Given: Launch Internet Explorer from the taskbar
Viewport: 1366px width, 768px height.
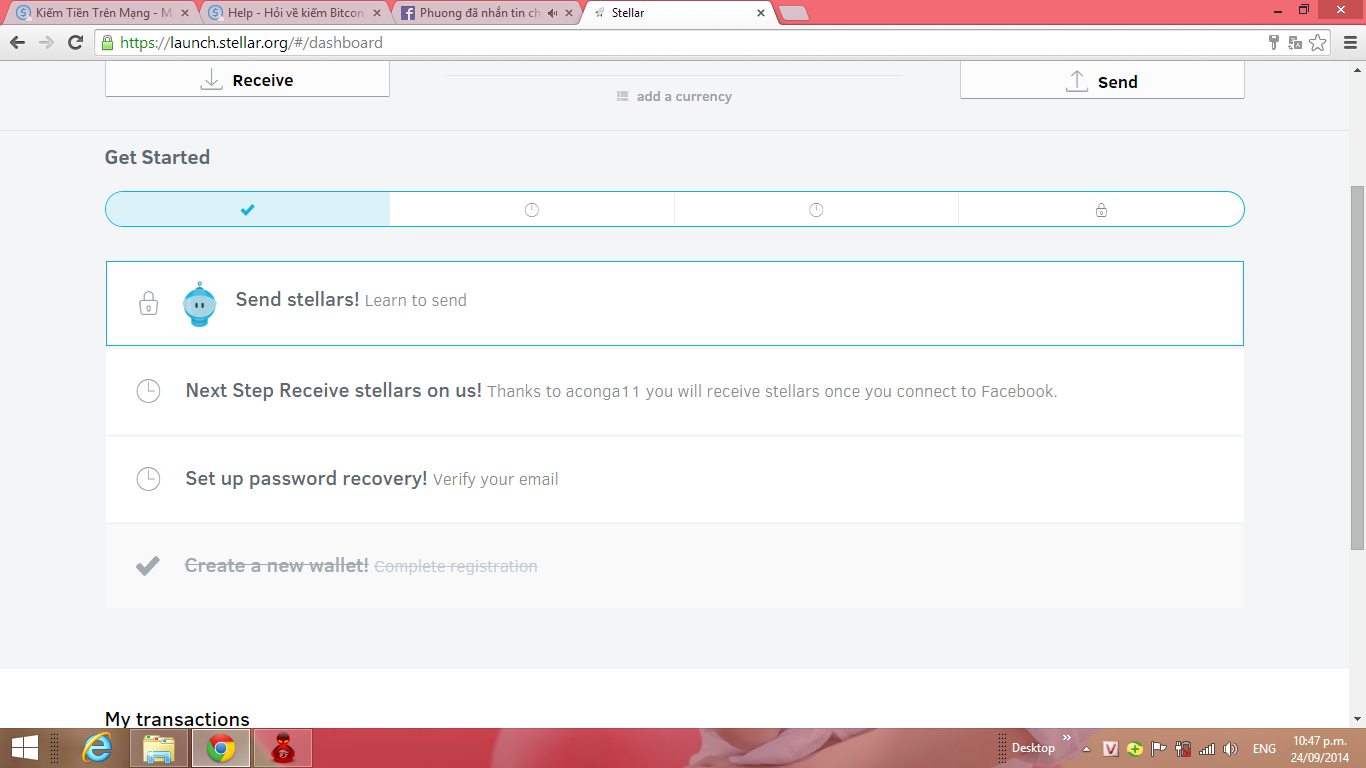Looking at the screenshot, I should [98, 748].
